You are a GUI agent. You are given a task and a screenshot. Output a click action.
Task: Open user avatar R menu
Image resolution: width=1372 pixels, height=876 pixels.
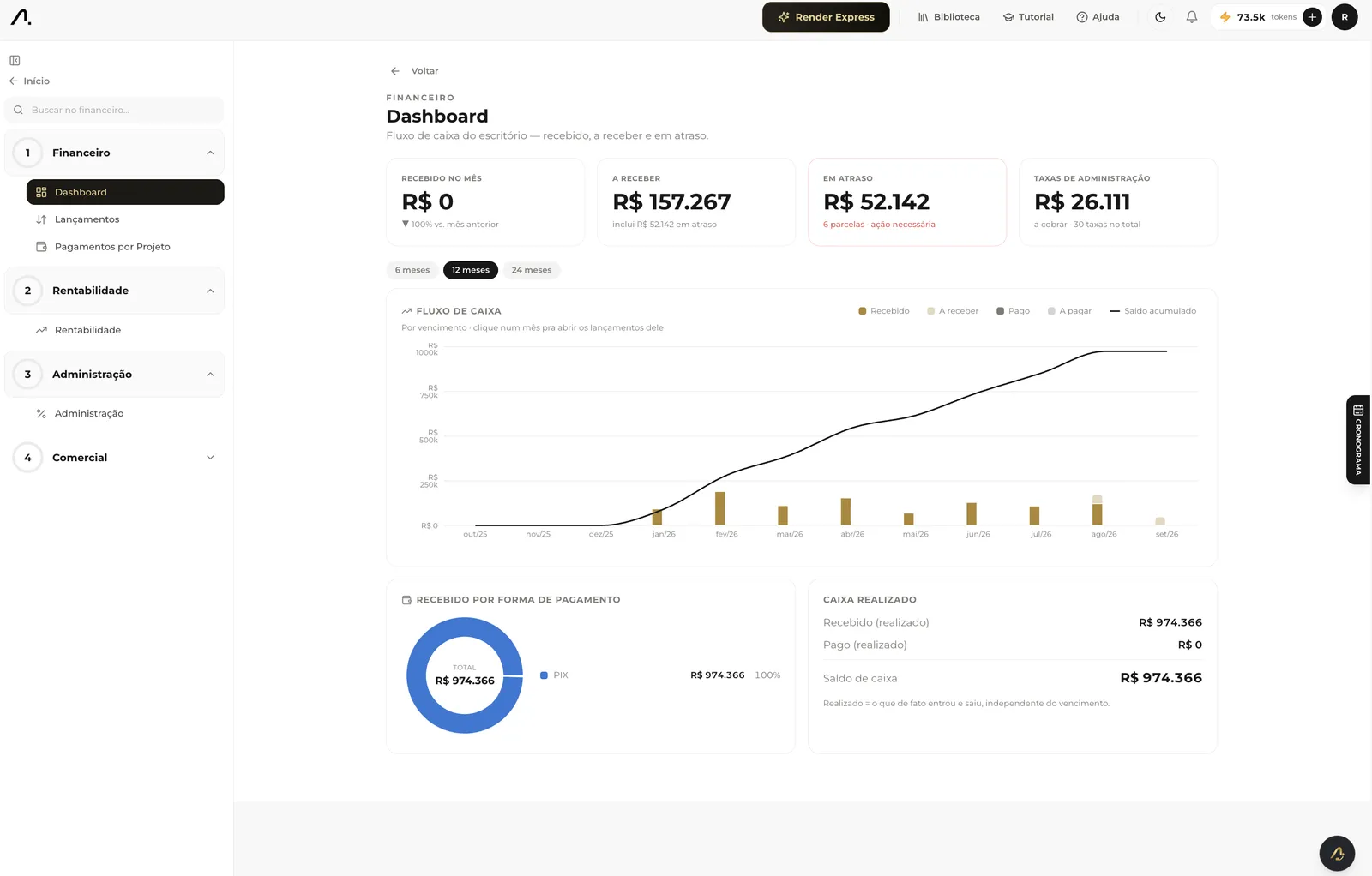click(x=1345, y=17)
